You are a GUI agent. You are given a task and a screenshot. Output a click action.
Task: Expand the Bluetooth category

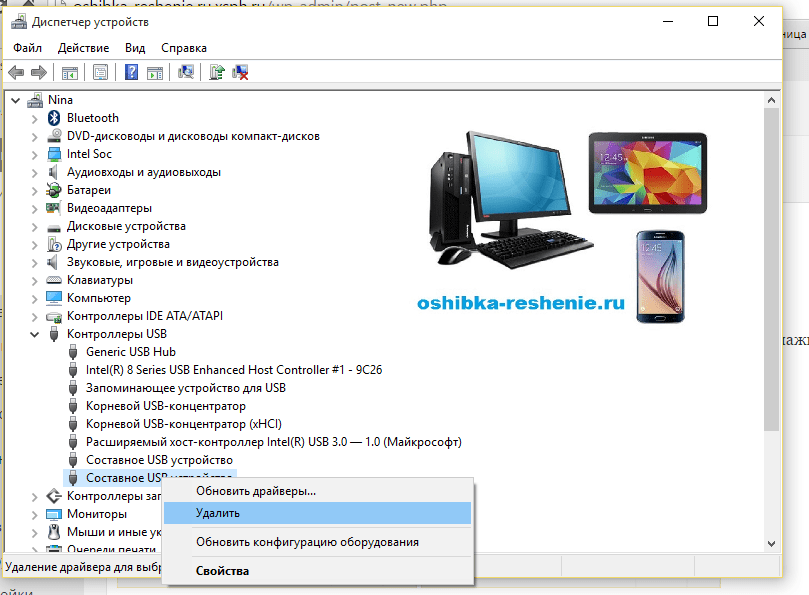pos(35,119)
